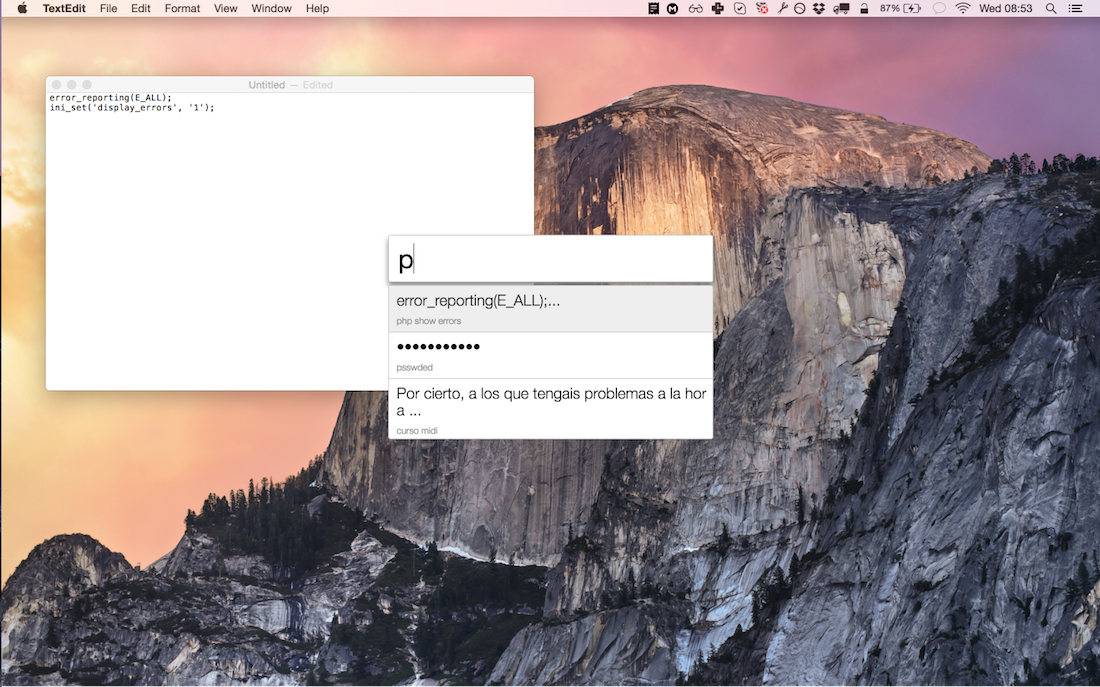This screenshot has height=687, width=1100.
Task: Open the Edit menu
Action: pyautogui.click(x=140, y=8)
